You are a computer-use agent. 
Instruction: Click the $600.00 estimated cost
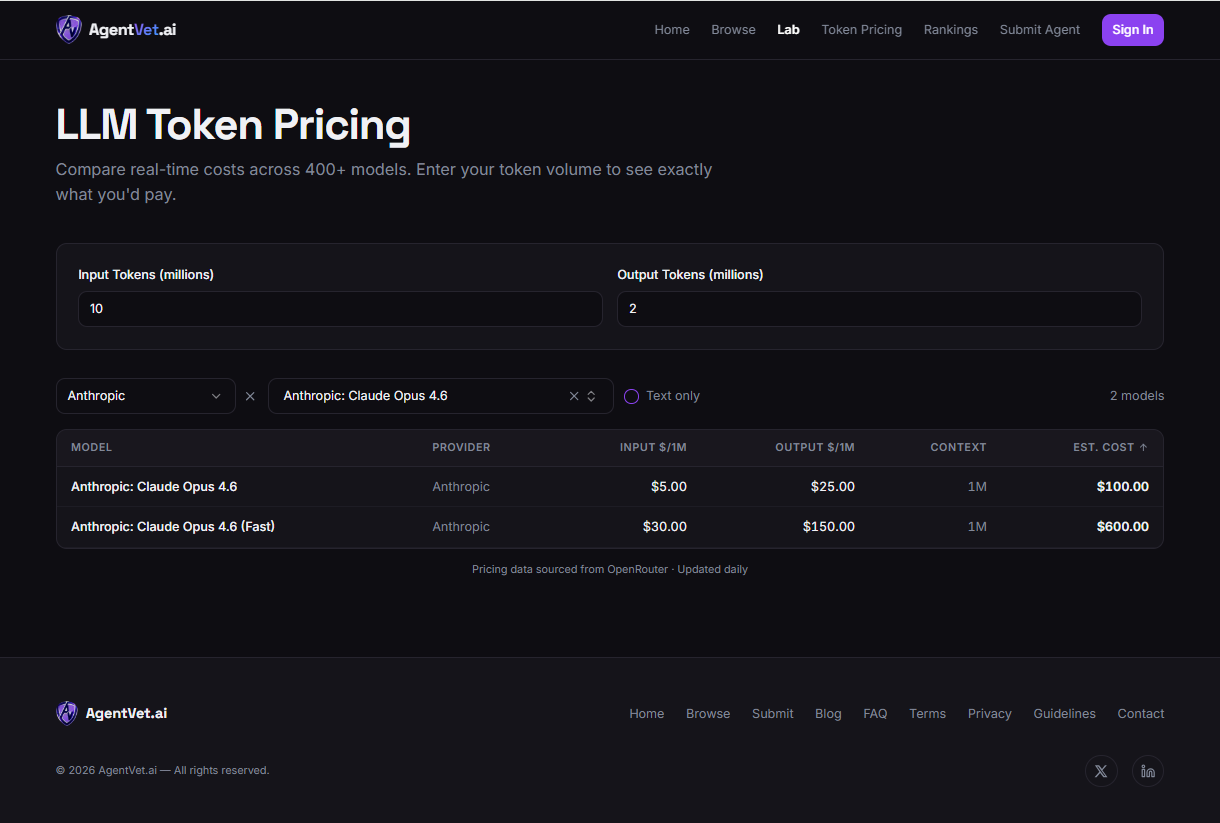pos(1123,527)
